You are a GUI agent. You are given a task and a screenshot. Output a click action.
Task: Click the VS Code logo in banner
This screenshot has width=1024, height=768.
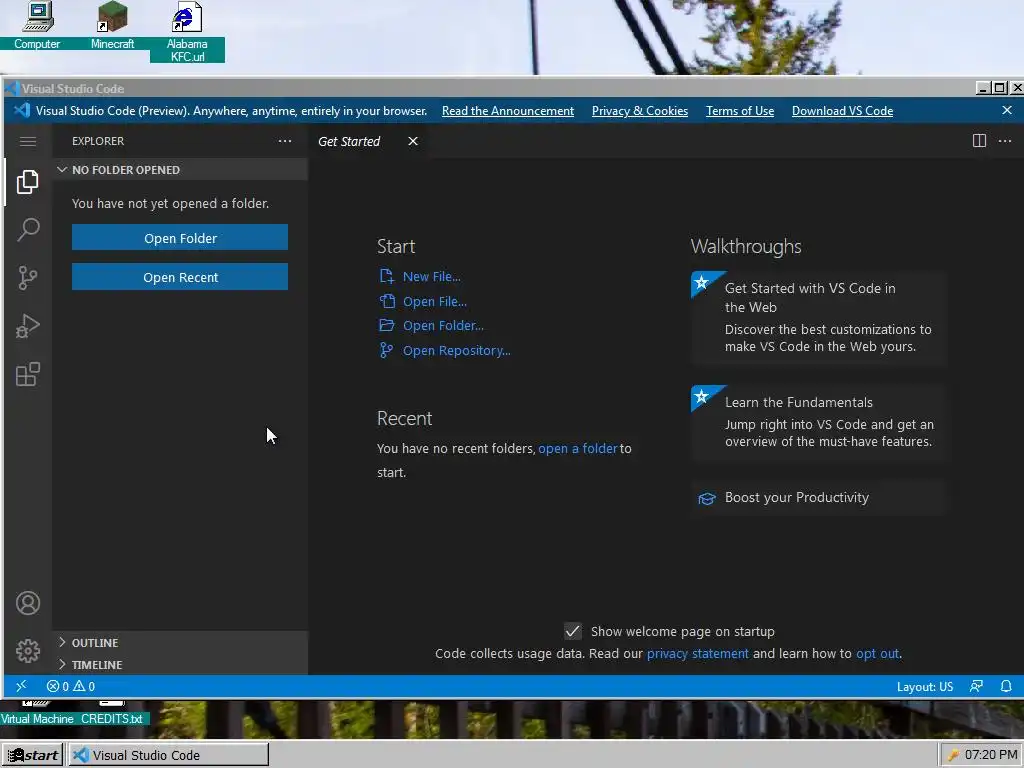[22, 110]
